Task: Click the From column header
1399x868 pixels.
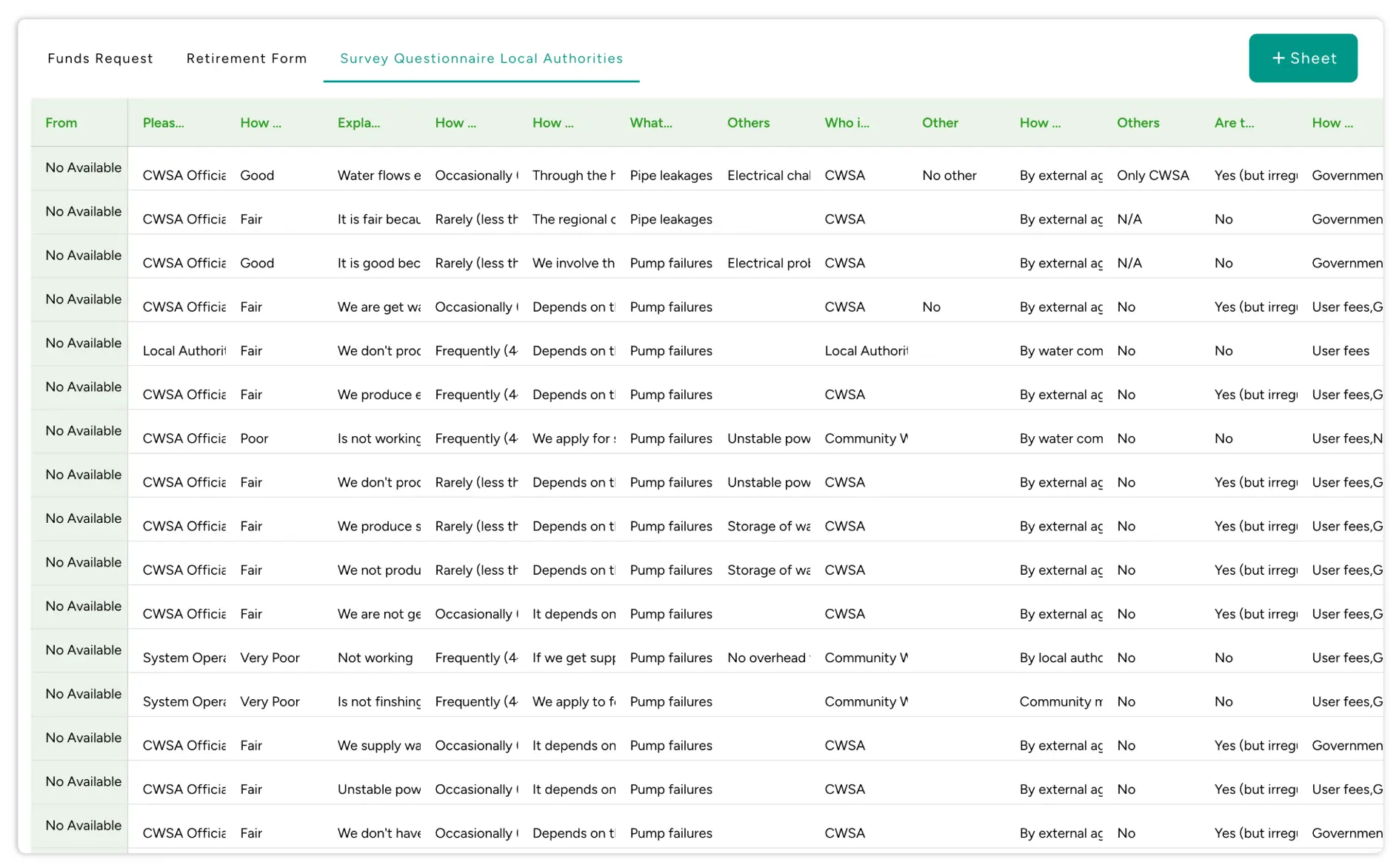Action: (x=61, y=123)
